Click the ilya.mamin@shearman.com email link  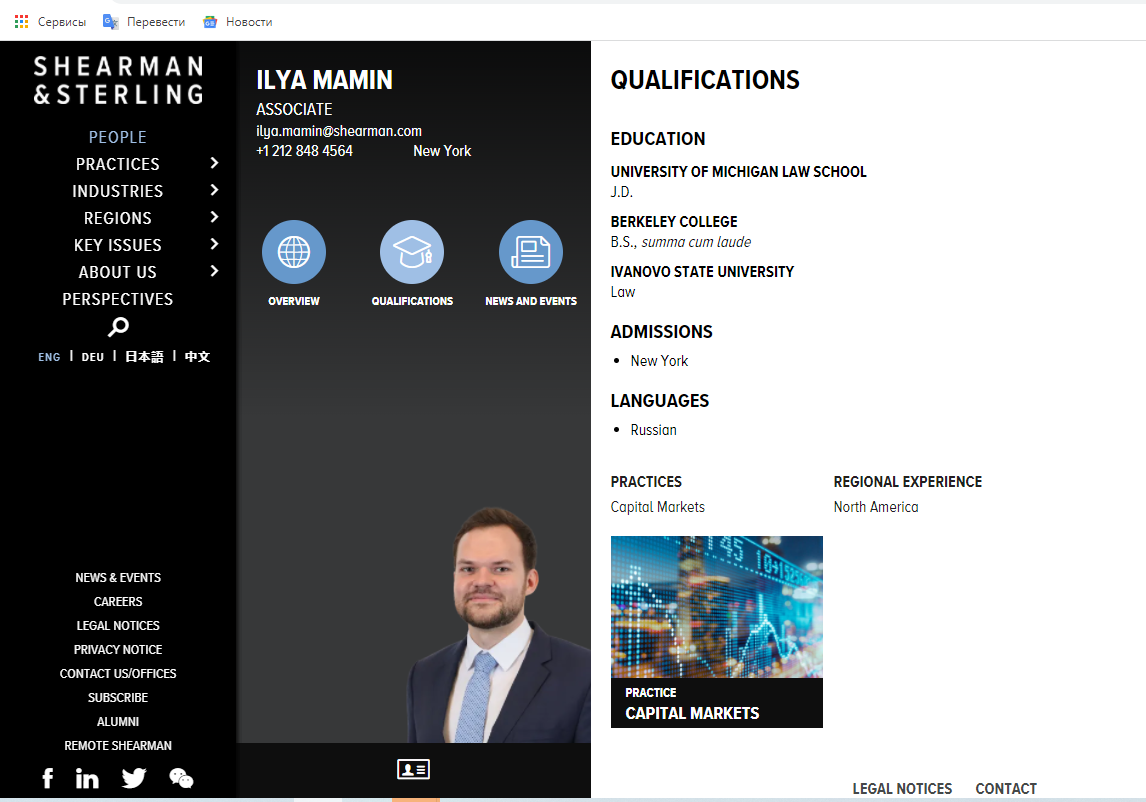tap(338, 131)
